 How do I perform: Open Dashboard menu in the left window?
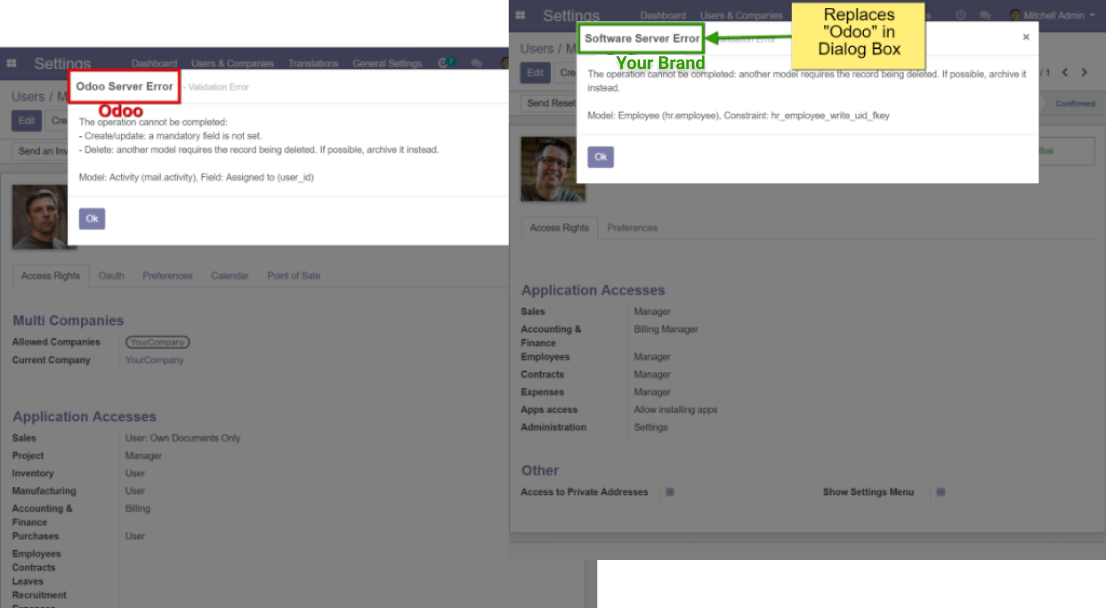pos(154,63)
